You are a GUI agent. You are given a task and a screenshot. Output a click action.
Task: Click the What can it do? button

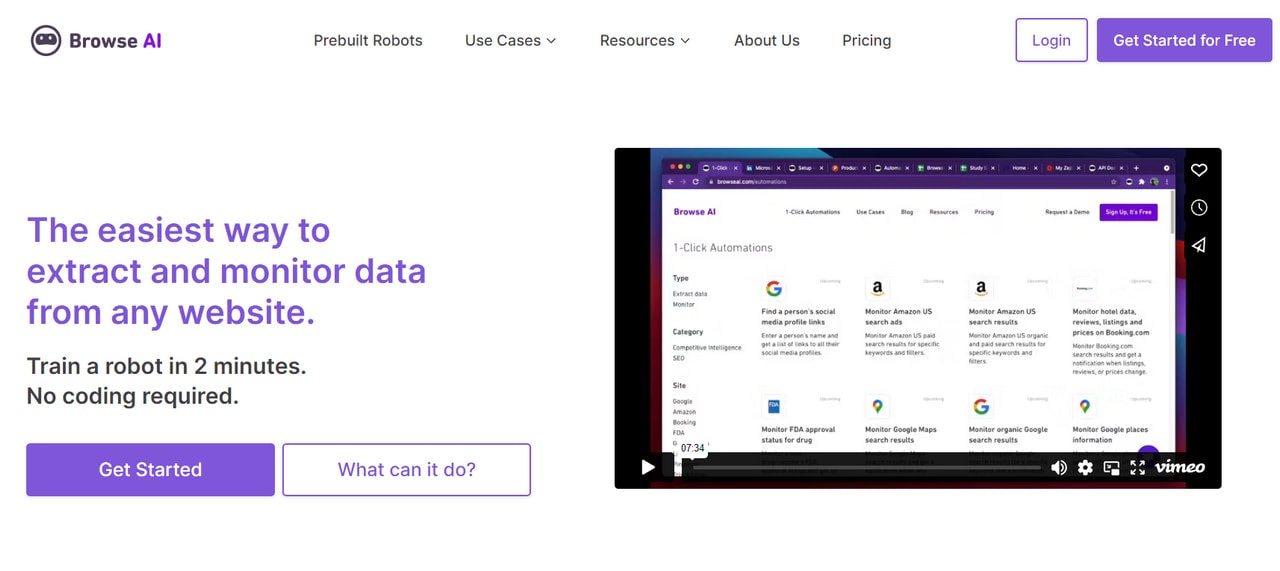407,470
